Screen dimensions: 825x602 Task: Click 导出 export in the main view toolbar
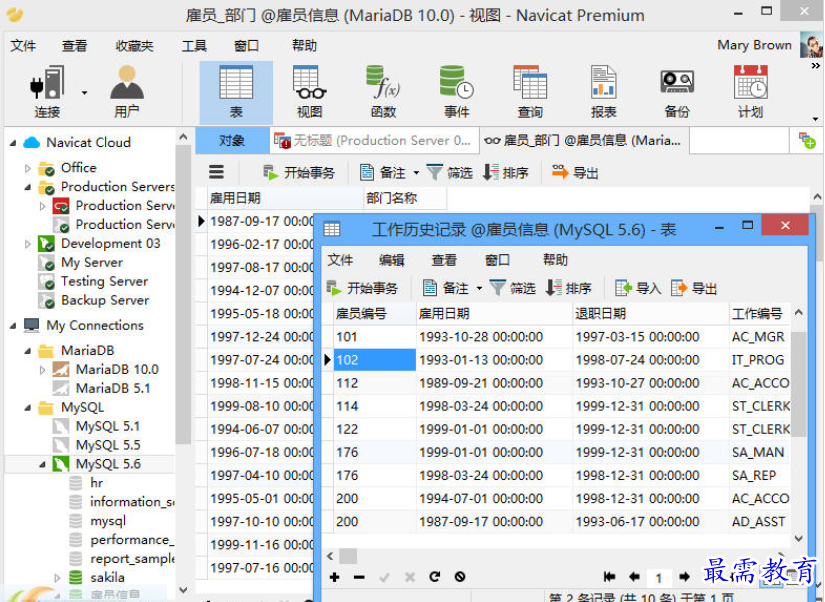pos(575,173)
